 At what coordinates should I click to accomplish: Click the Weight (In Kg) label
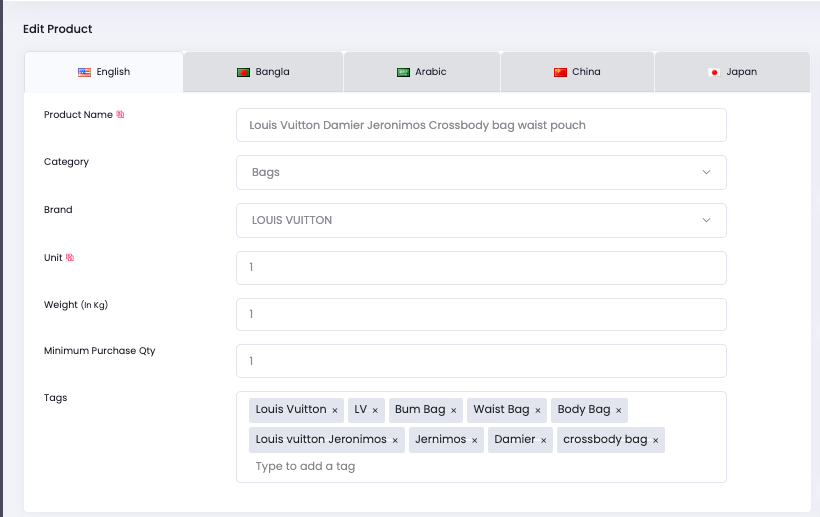click(x=76, y=305)
